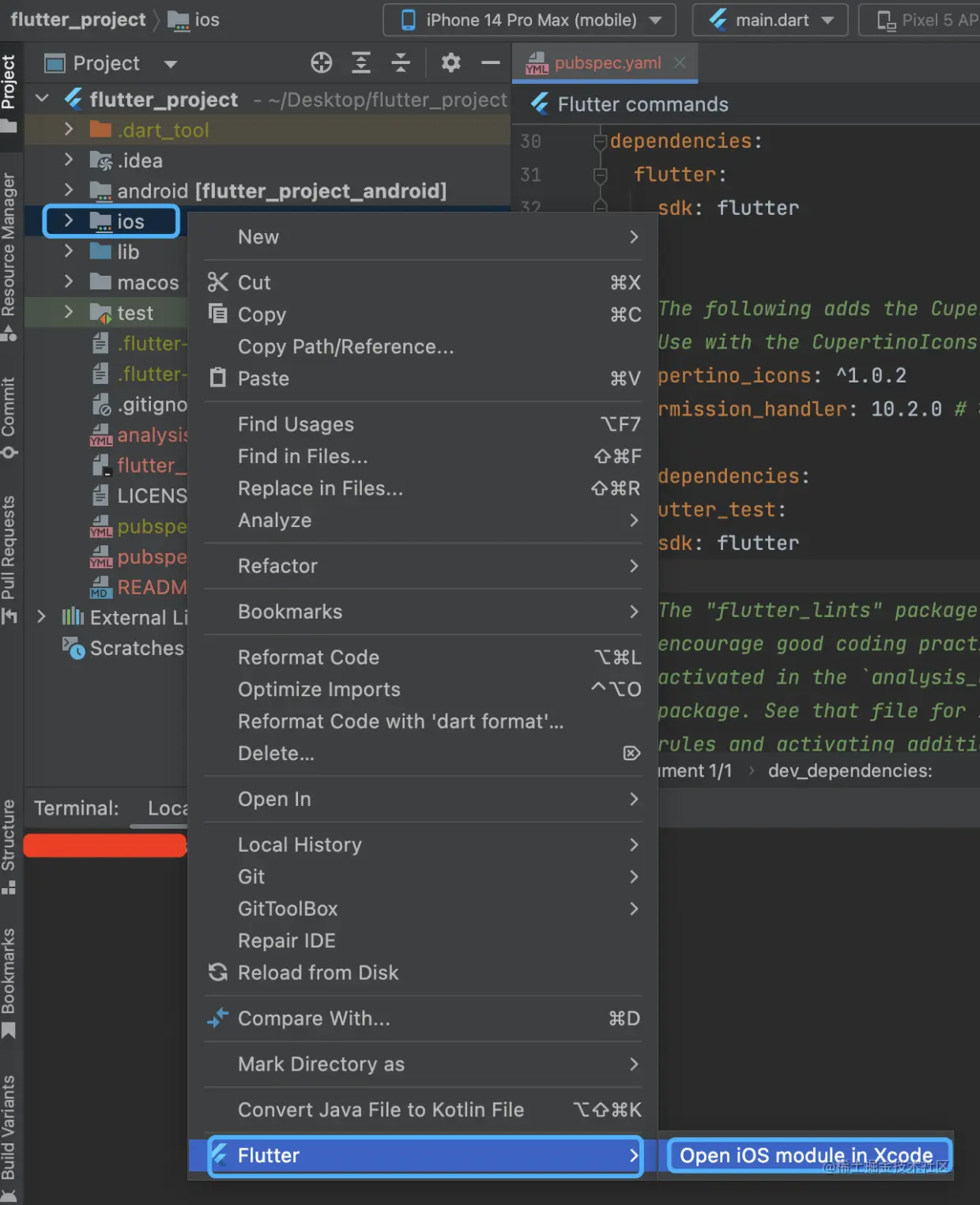Open the Bookmarks submenu in context menu
Image resolution: width=980 pixels, height=1205 pixels.
pyautogui.click(x=423, y=612)
